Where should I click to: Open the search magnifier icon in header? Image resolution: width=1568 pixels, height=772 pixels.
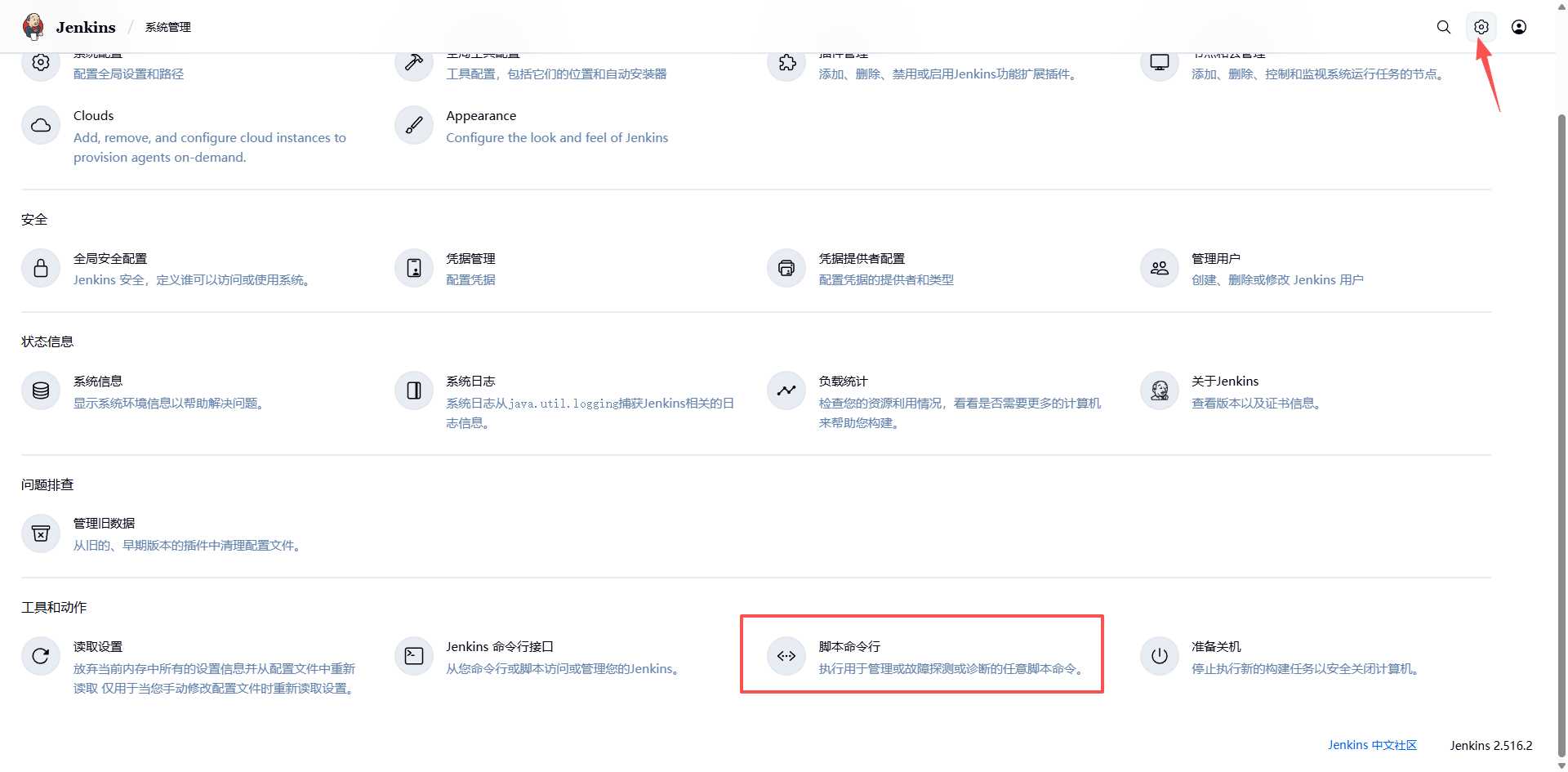click(x=1444, y=27)
